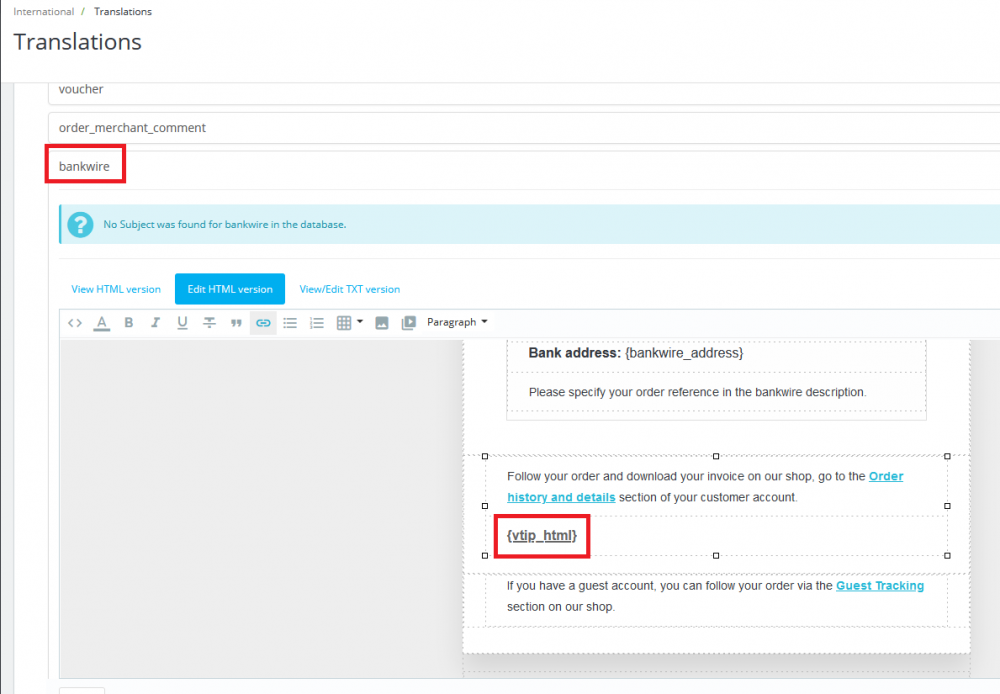Click the {bankwire_address} variable text
Screen dimensions: 1000x694
(x=684, y=353)
